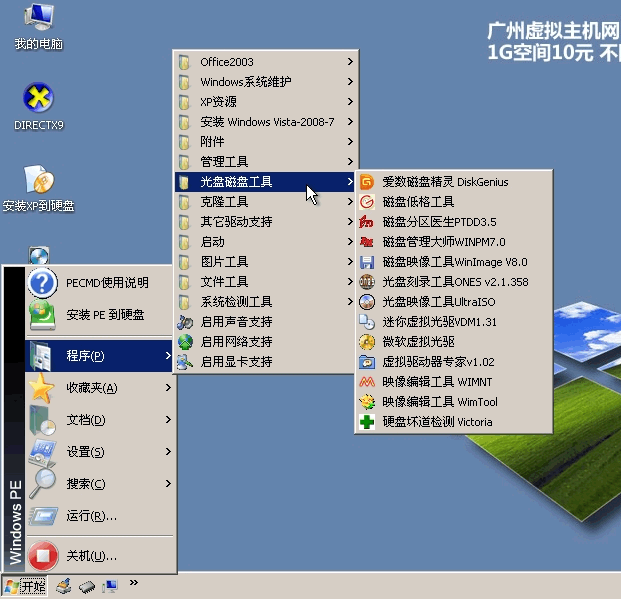This screenshot has height=599, width=621.
Task: Open 迷你虚拟光驱VDM1.31 icon
Action: click(367, 322)
